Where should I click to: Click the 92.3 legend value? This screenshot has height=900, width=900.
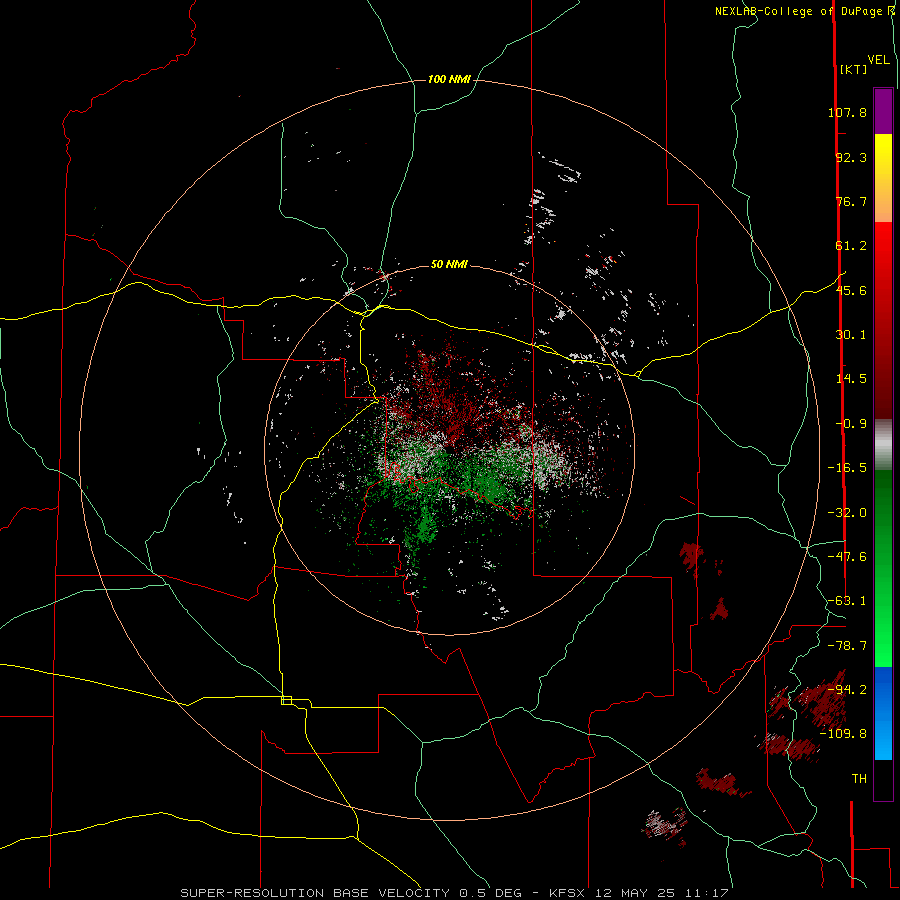pyautogui.click(x=851, y=157)
